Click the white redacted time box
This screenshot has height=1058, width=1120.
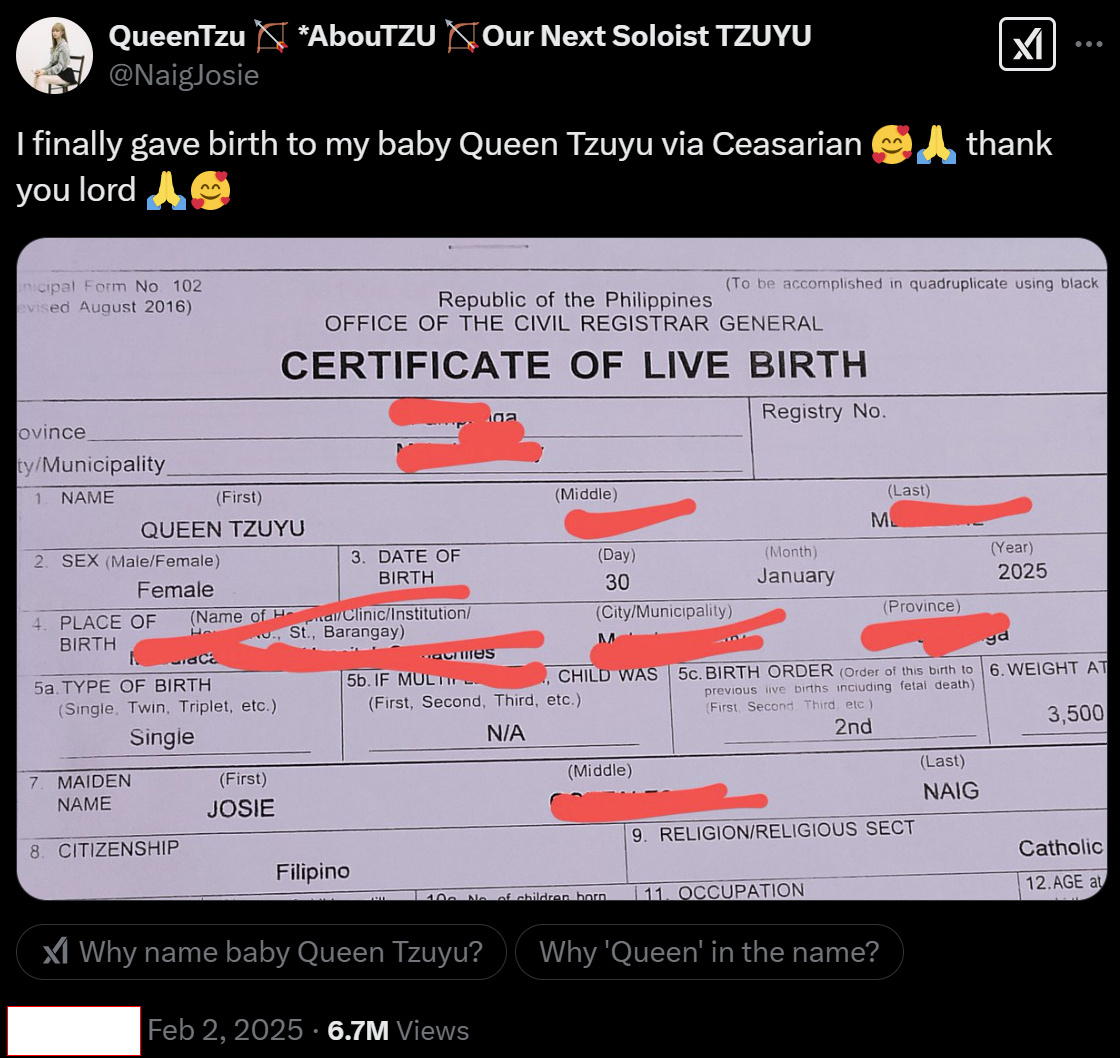[x=74, y=1030]
